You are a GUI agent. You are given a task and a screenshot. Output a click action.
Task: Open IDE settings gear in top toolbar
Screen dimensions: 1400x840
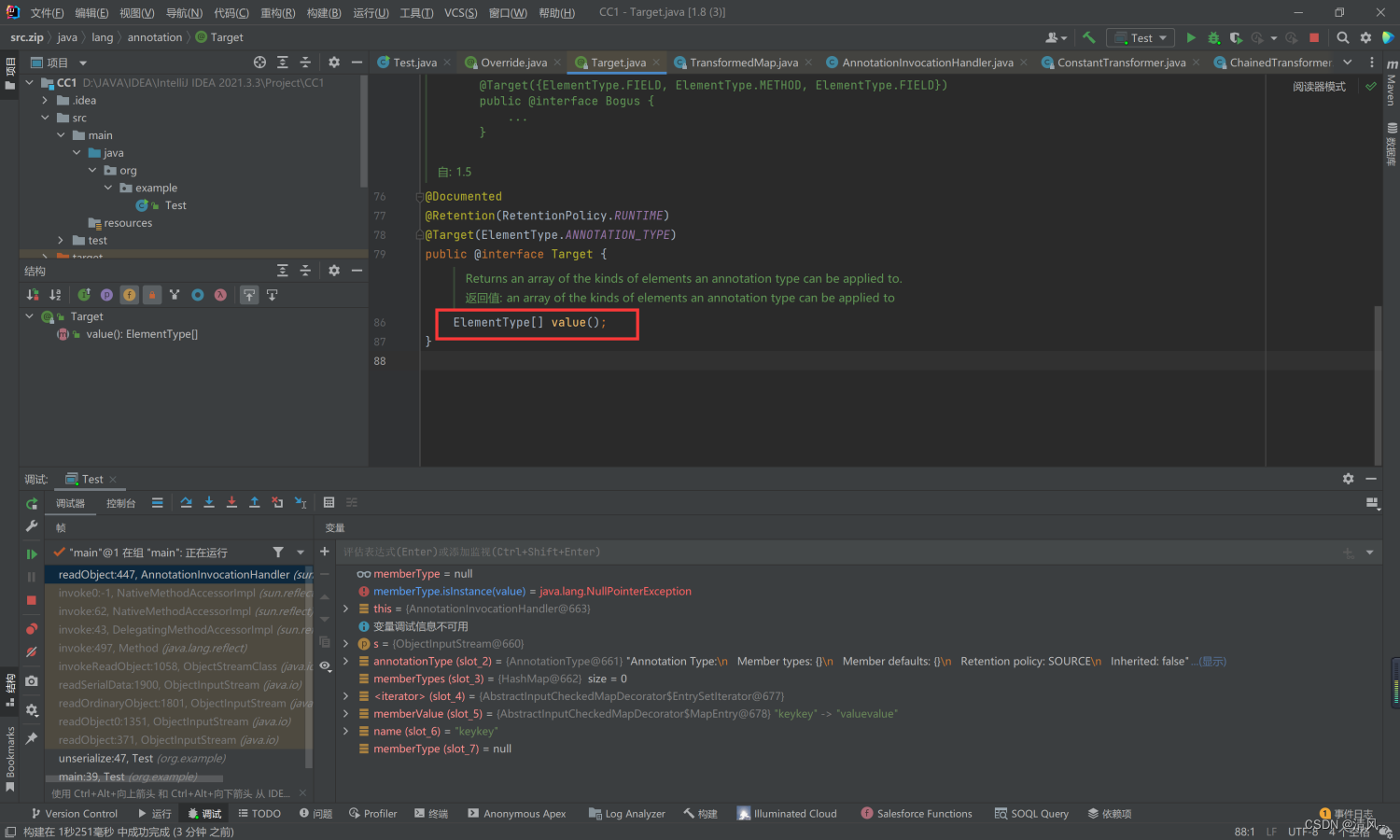[1365, 37]
